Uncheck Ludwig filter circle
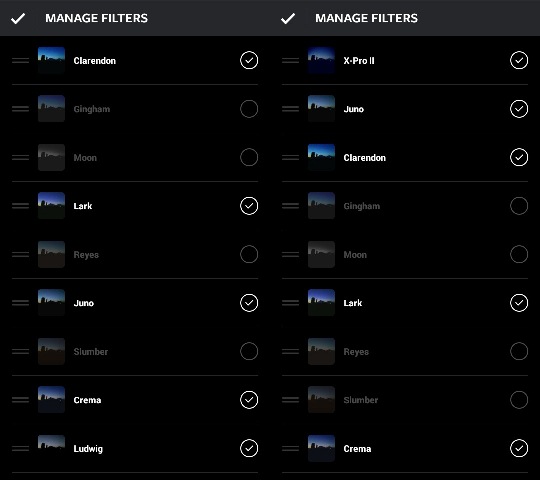 [x=249, y=449]
